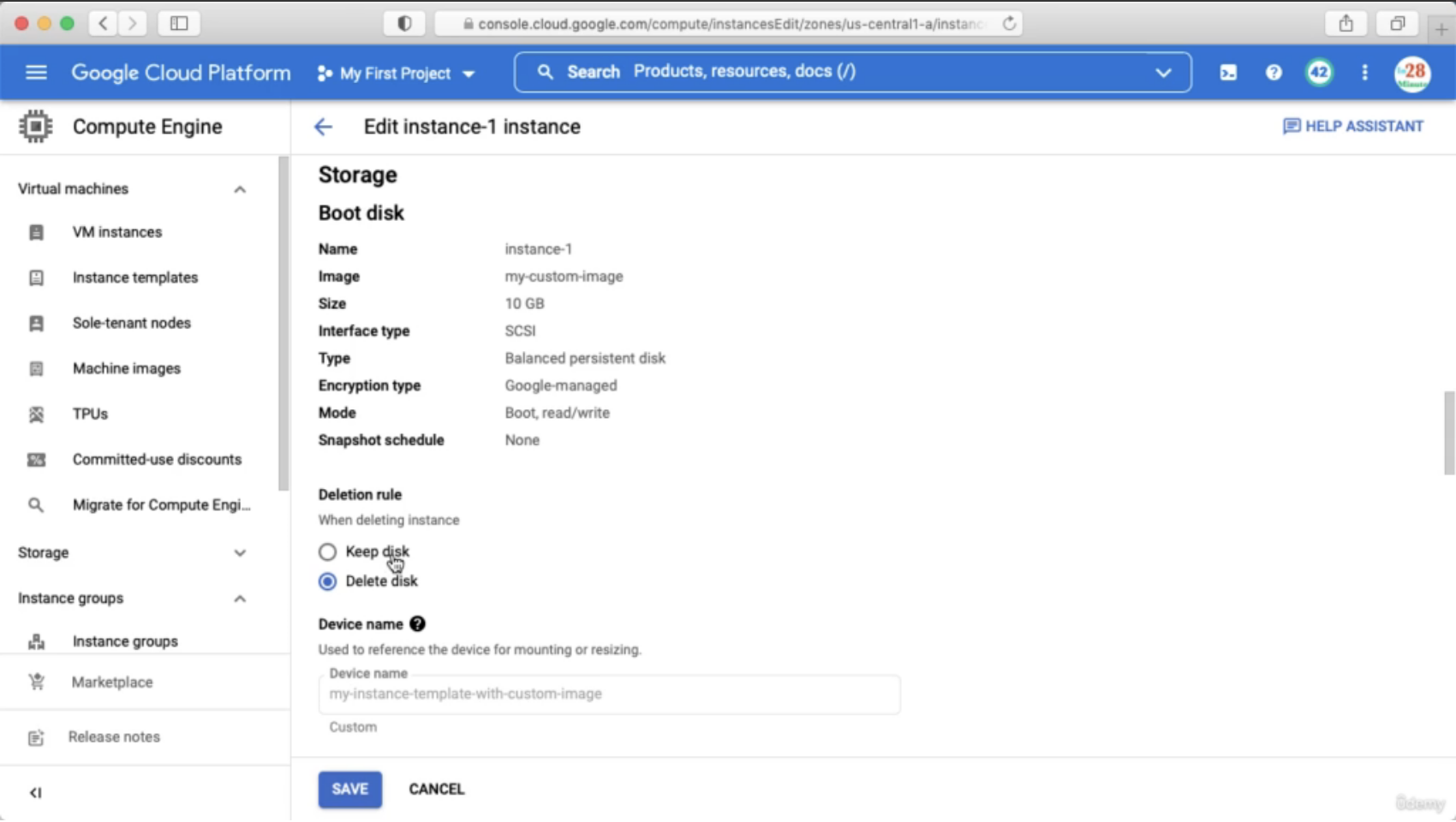Click the search magnifier icon
This screenshot has height=822, width=1456.
[x=546, y=72]
